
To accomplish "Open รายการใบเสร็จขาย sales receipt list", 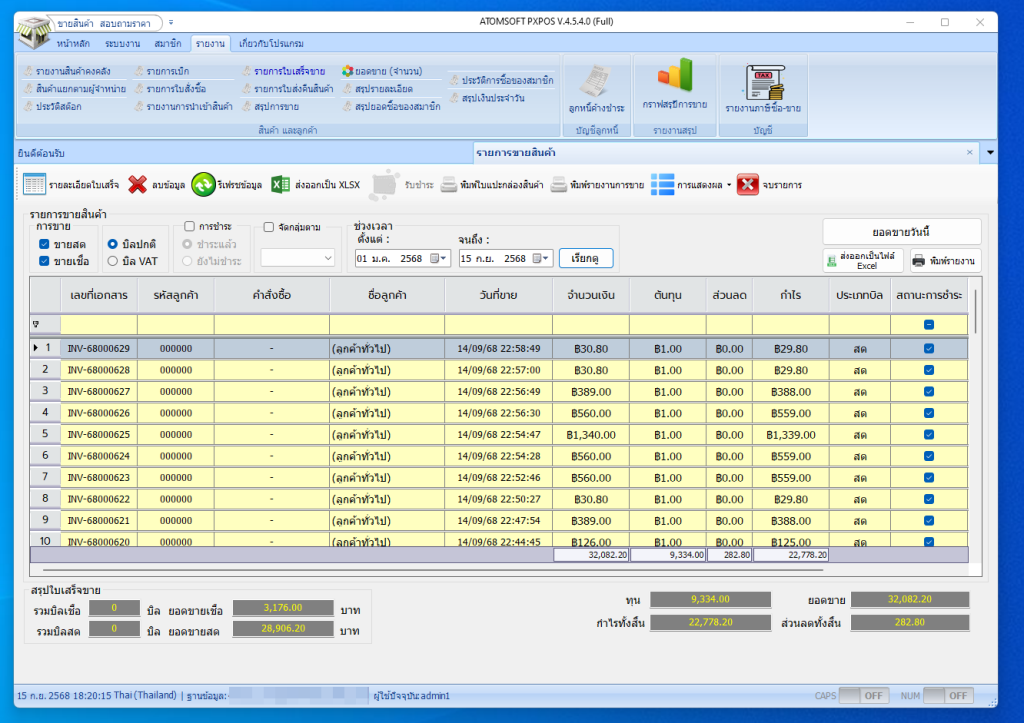I will (283, 71).
